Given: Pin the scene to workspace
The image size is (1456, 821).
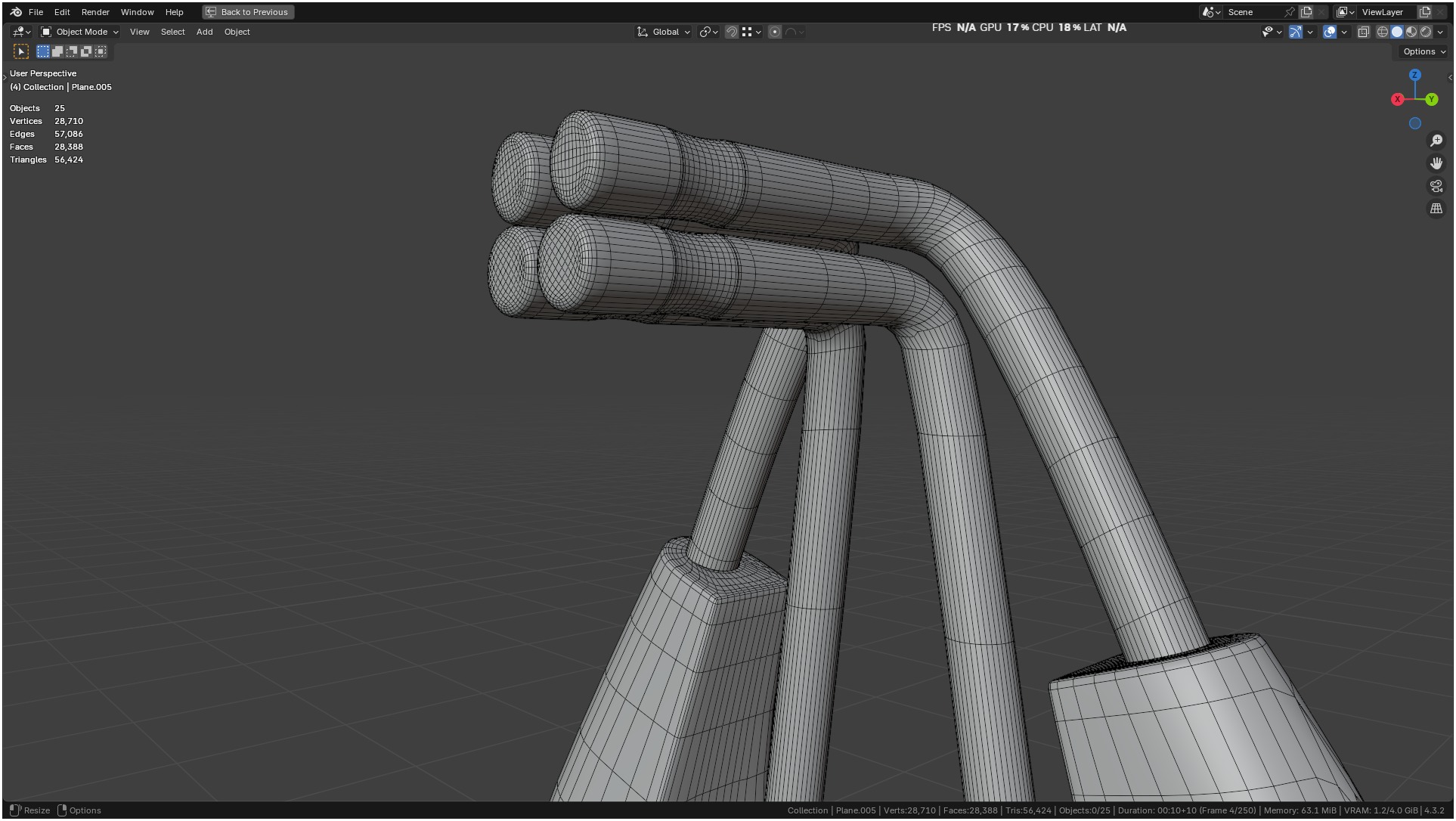Looking at the screenshot, I should coord(1290,12).
